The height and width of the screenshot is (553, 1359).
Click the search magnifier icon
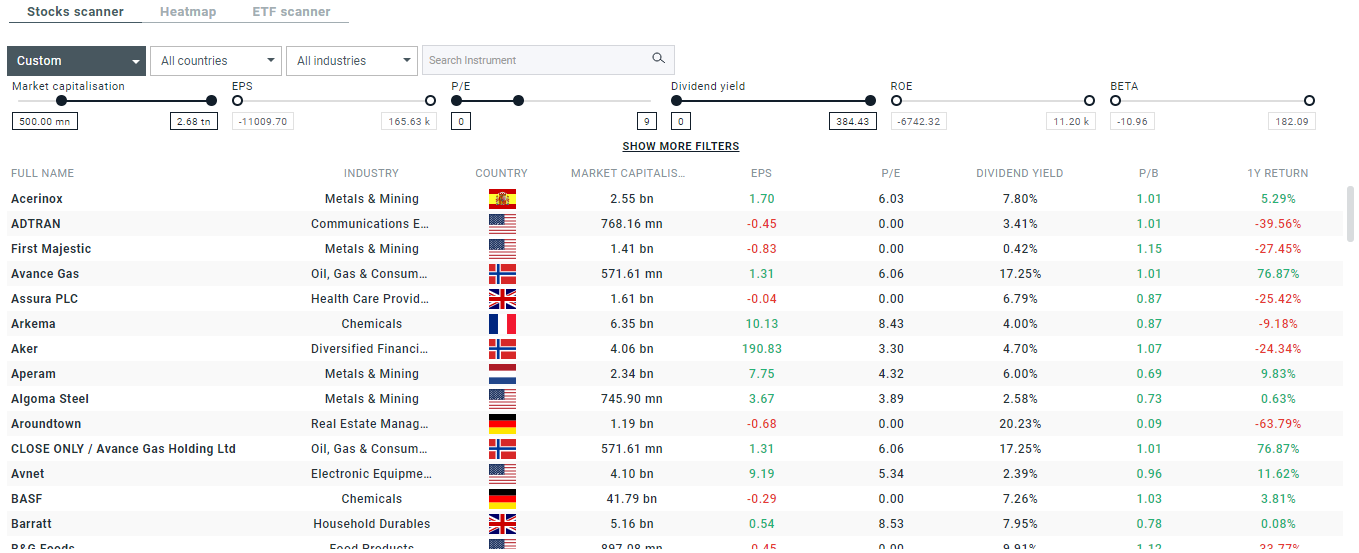(x=658, y=59)
